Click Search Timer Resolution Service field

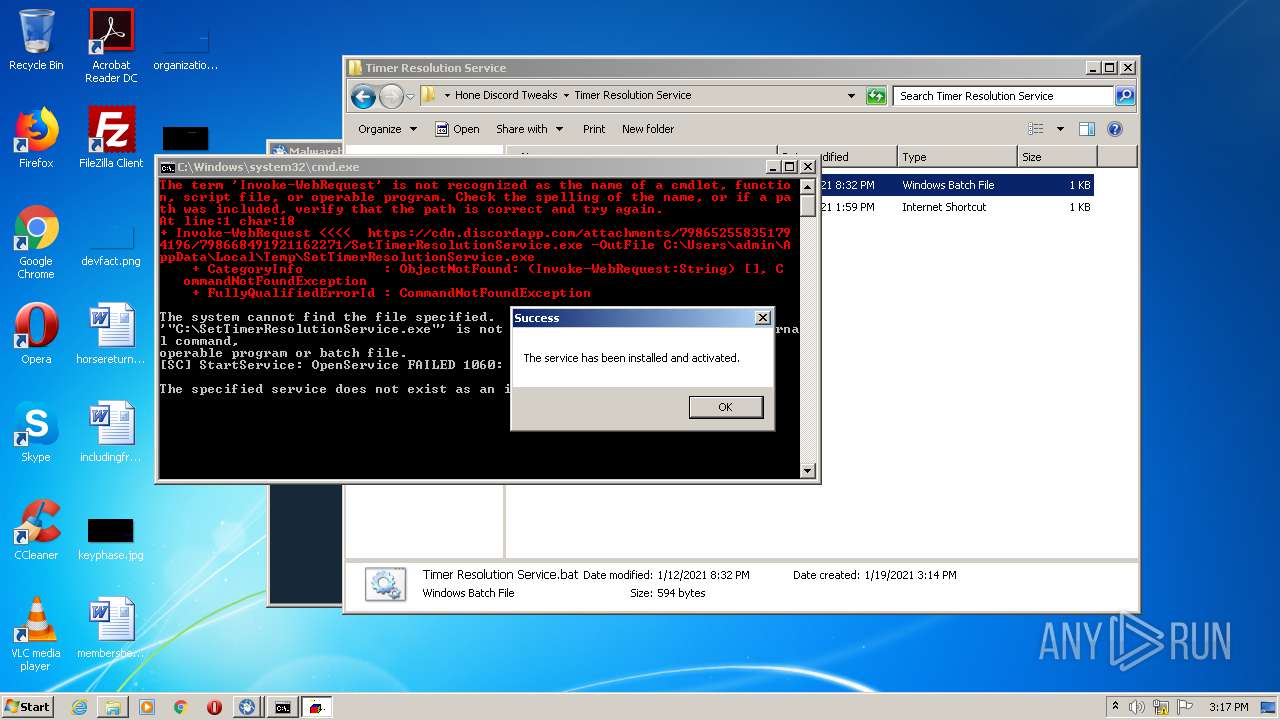(1003, 96)
